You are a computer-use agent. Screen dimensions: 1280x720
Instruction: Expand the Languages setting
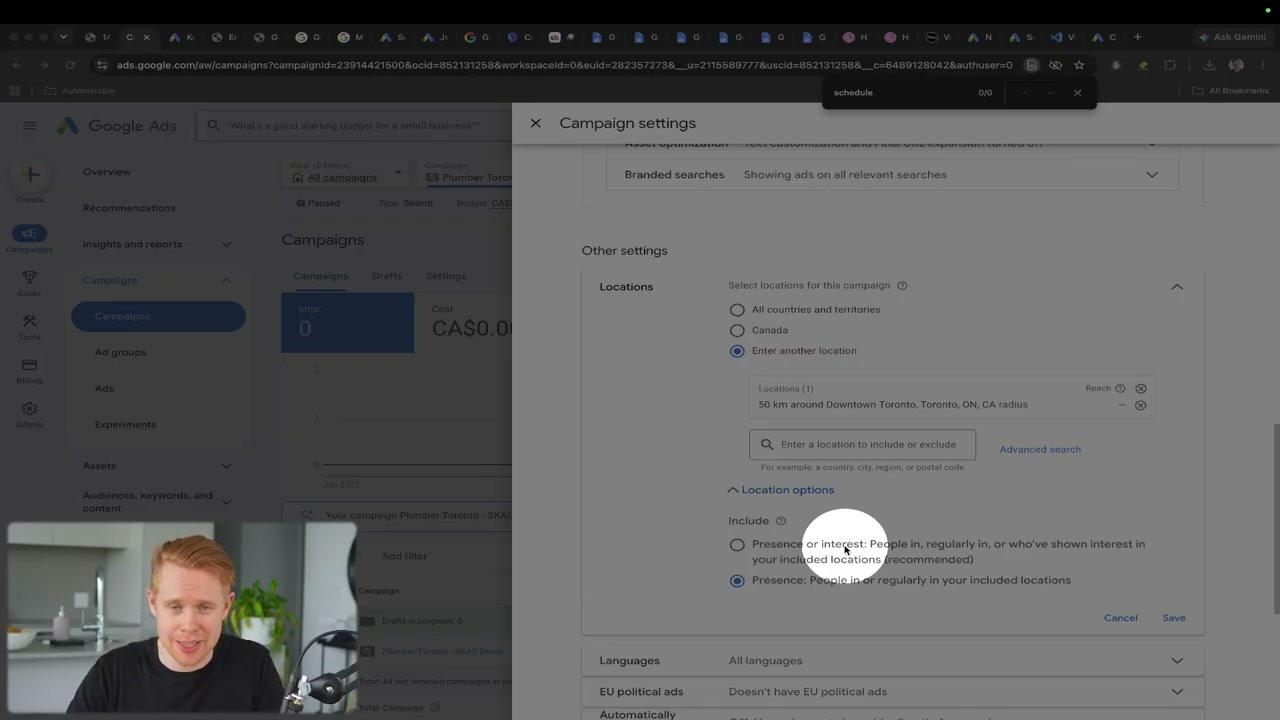point(1177,661)
